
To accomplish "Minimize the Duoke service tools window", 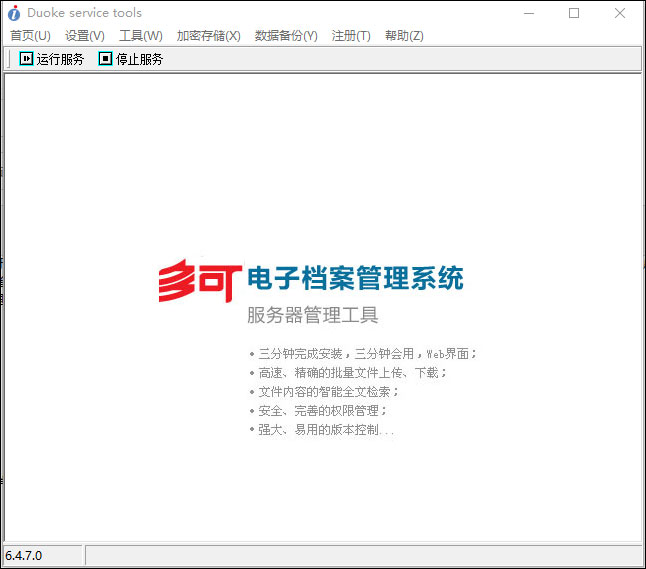I will click(527, 13).
